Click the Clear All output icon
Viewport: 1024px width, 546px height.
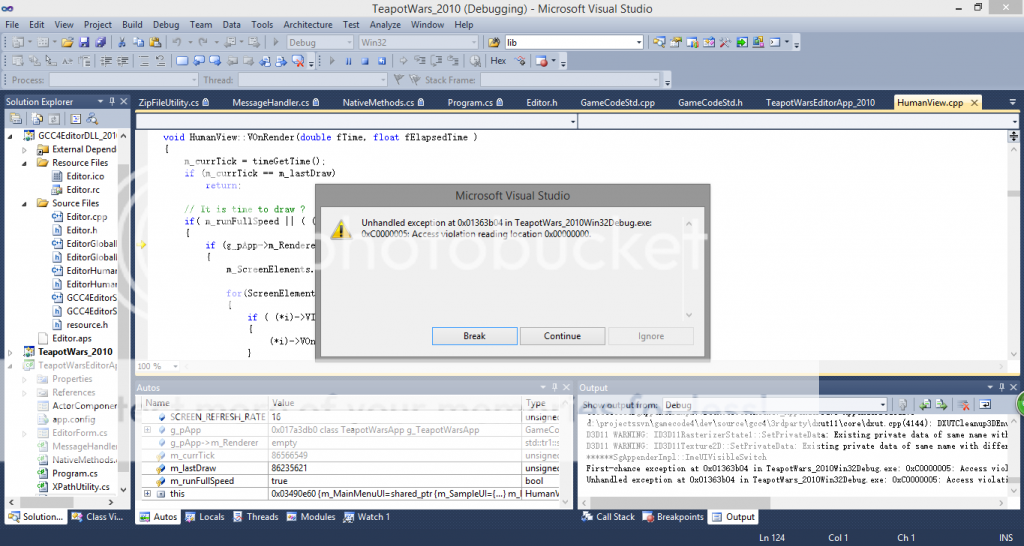point(966,404)
